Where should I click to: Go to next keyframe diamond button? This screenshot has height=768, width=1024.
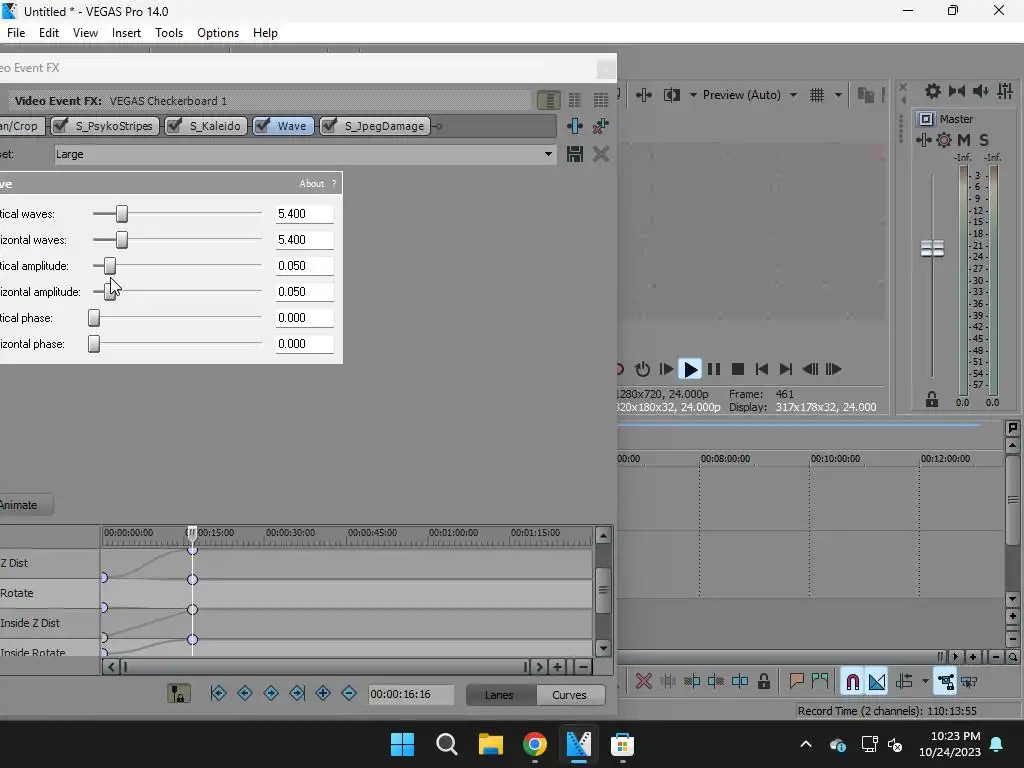(x=271, y=694)
